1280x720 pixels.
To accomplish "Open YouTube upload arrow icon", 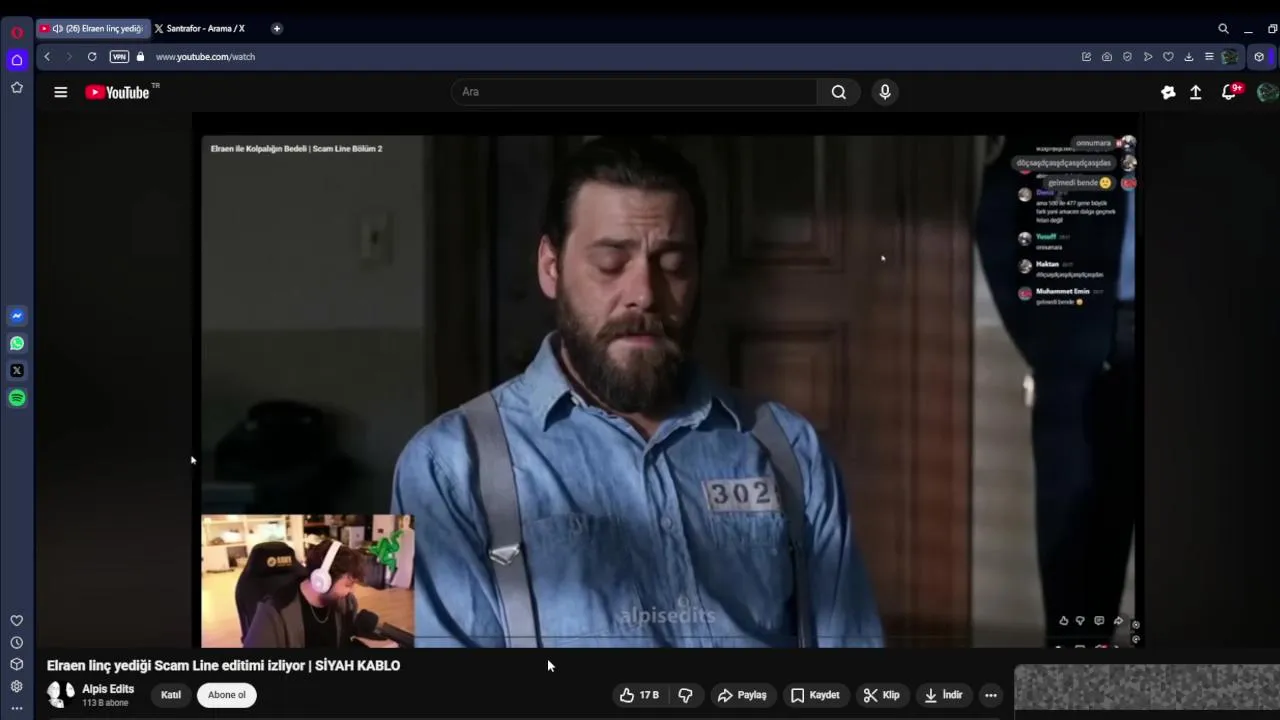I will (1196, 92).
